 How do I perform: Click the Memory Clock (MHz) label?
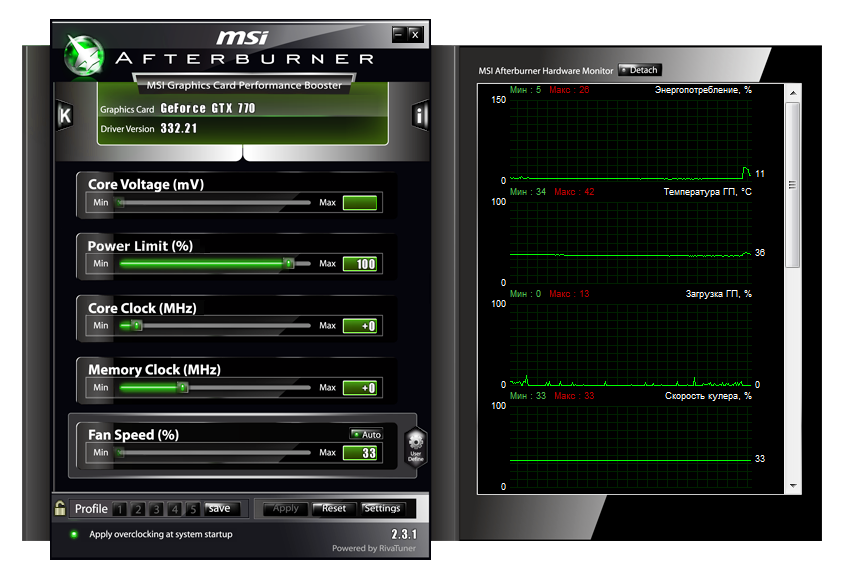tap(155, 369)
